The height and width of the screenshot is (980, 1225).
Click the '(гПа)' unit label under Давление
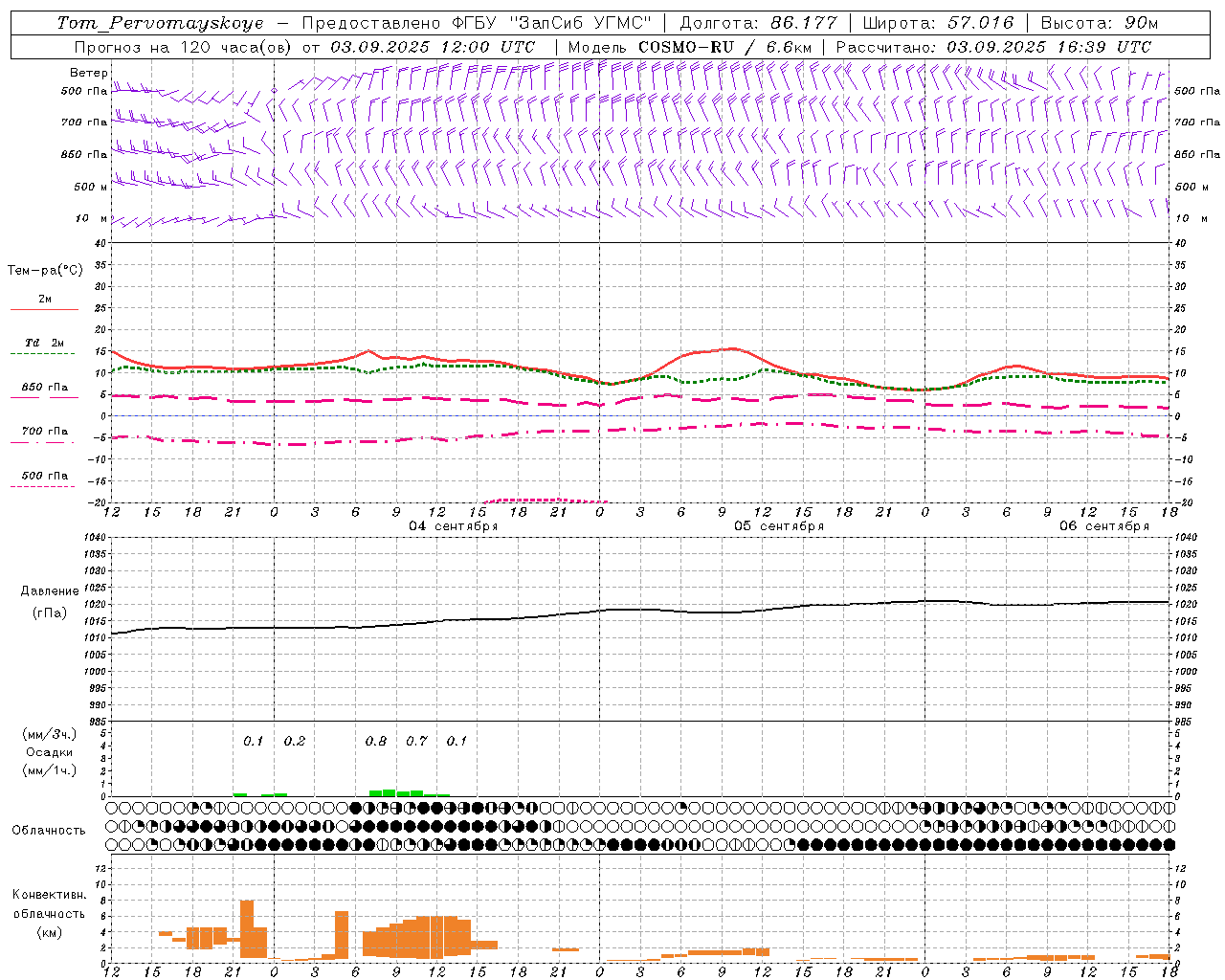pyautogui.click(x=50, y=612)
